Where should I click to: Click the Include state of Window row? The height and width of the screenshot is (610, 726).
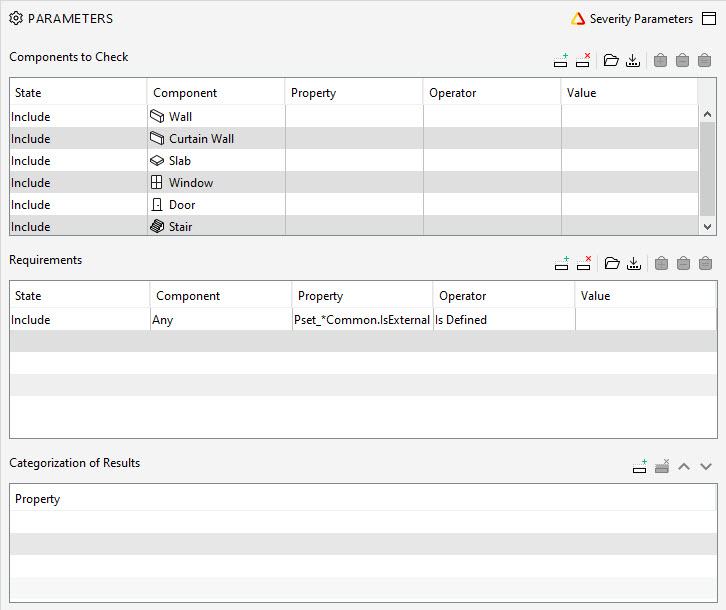pos(78,183)
